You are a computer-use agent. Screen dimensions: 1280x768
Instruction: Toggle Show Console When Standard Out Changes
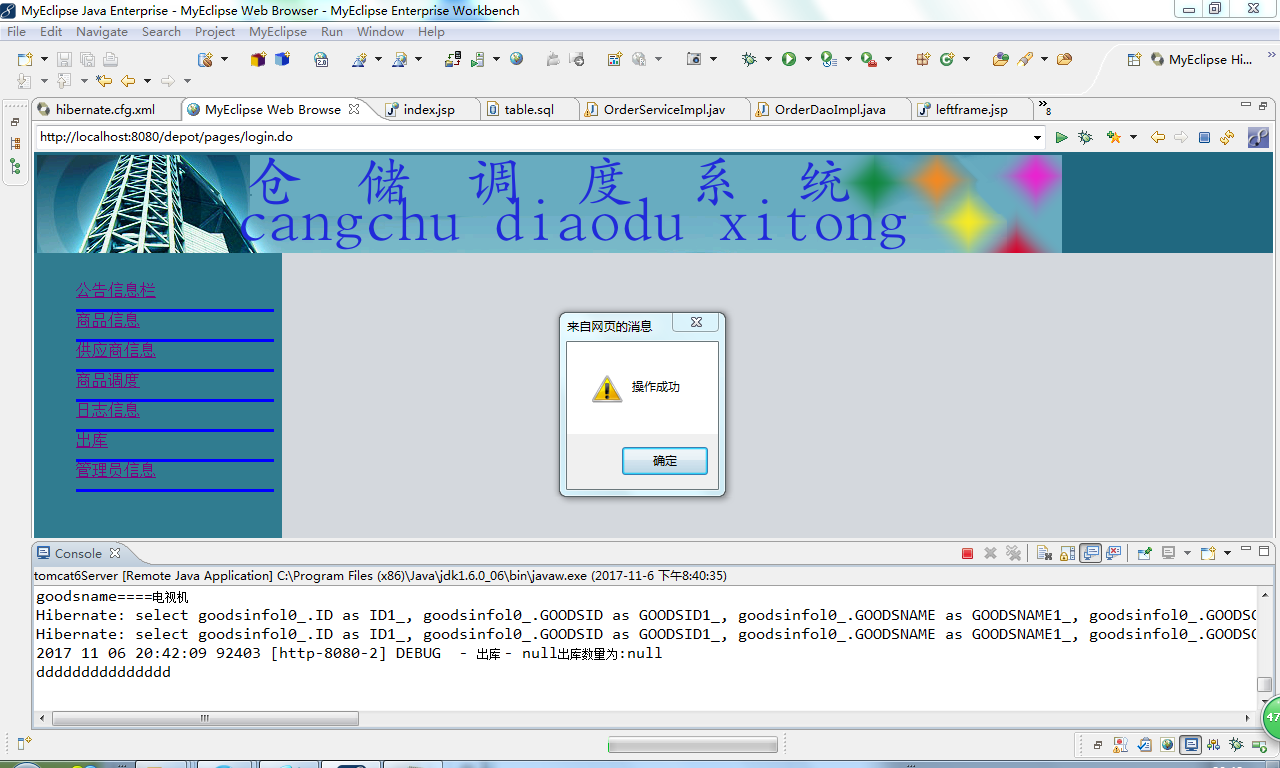pos(1090,553)
